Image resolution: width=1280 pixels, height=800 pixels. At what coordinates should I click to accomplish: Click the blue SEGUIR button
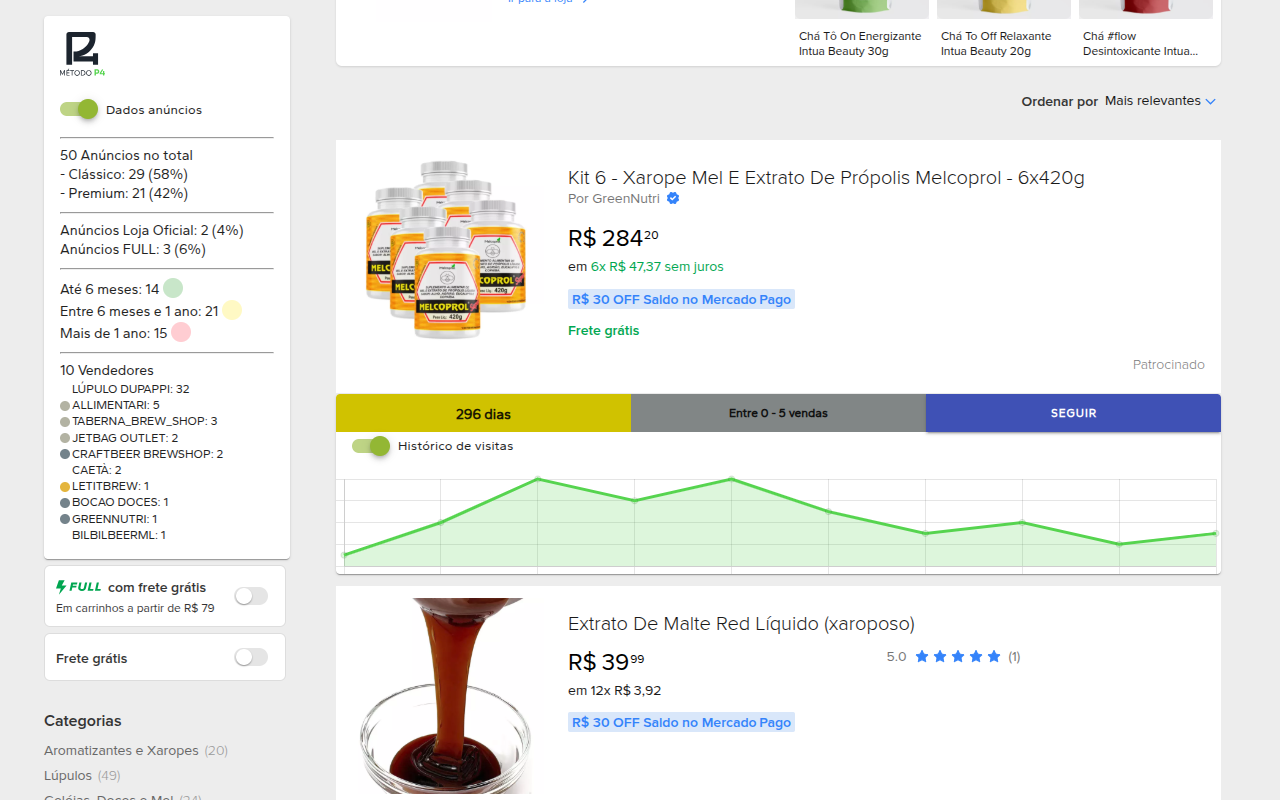coord(1073,413)
